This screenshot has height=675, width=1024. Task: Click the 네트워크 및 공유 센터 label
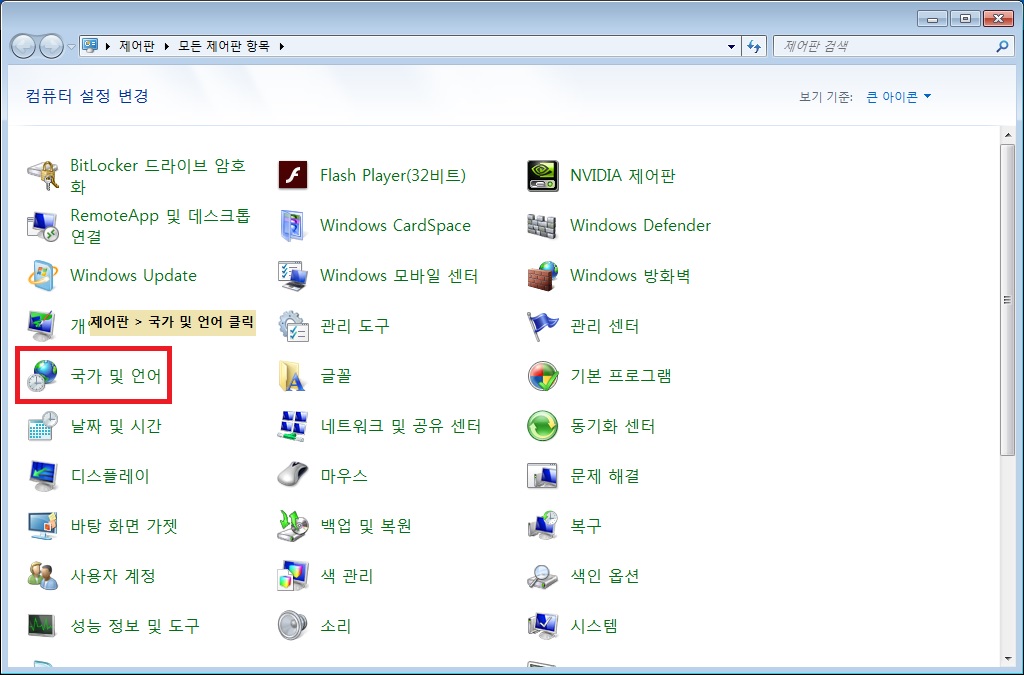[x=400, y=426]
